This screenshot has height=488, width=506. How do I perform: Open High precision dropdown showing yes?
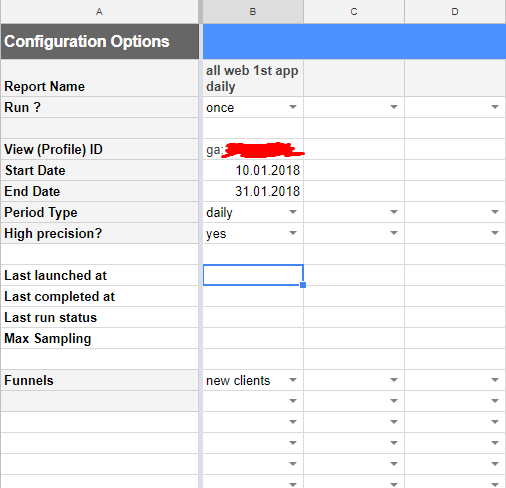293,233
